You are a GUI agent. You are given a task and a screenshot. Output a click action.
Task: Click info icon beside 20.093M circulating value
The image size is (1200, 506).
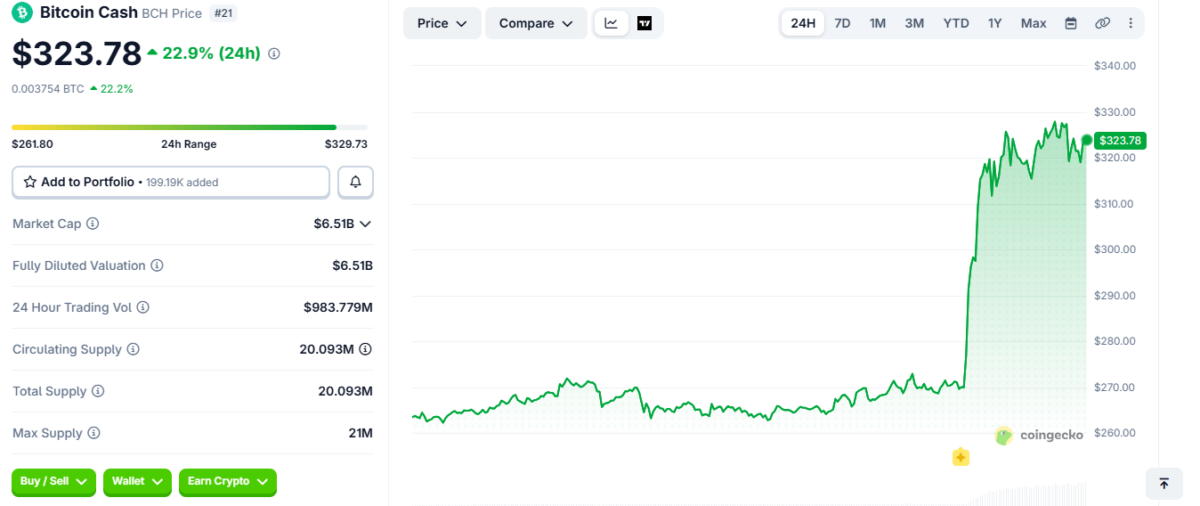366,349
